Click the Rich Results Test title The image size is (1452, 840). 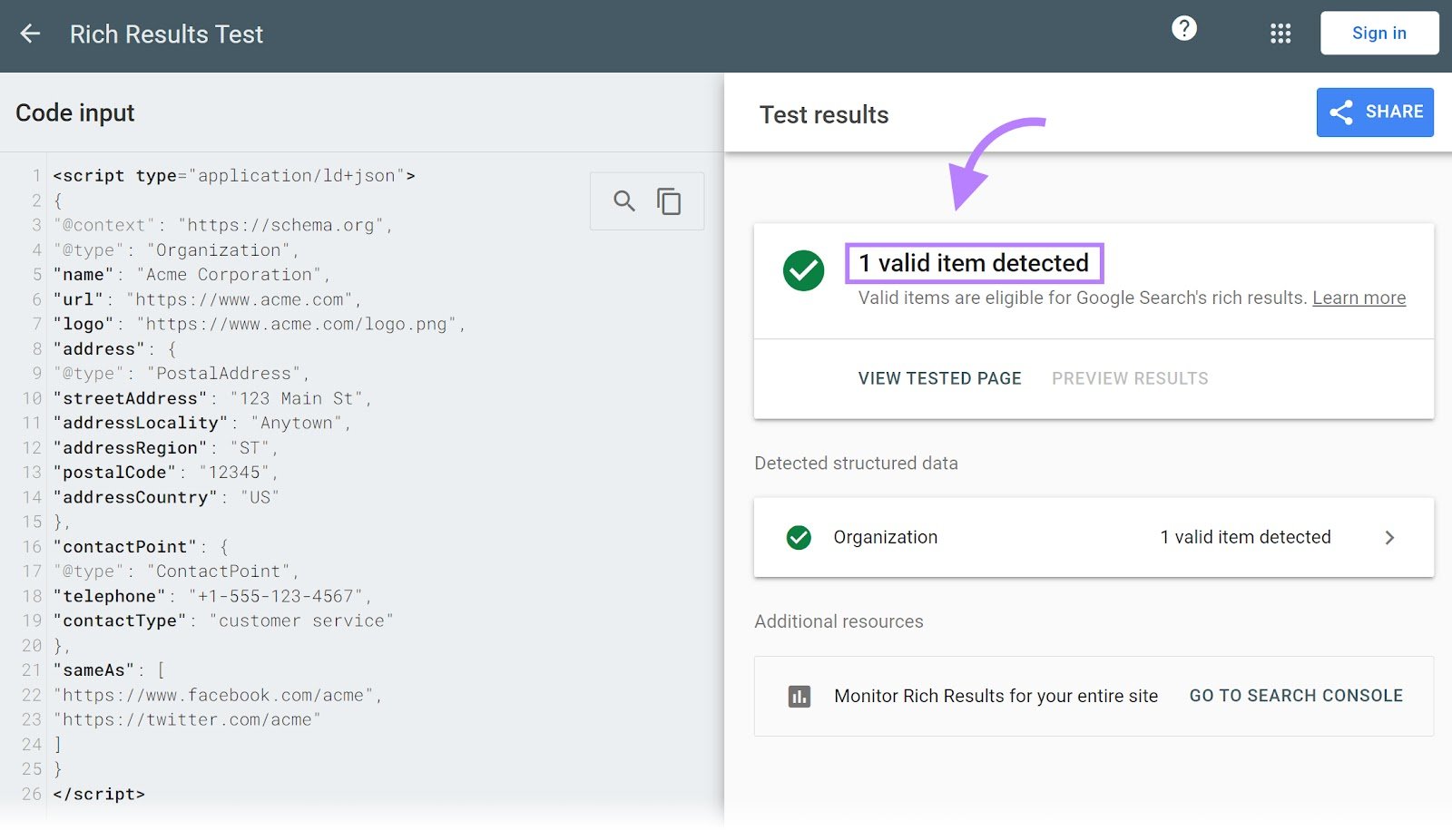tap(167, 34)
